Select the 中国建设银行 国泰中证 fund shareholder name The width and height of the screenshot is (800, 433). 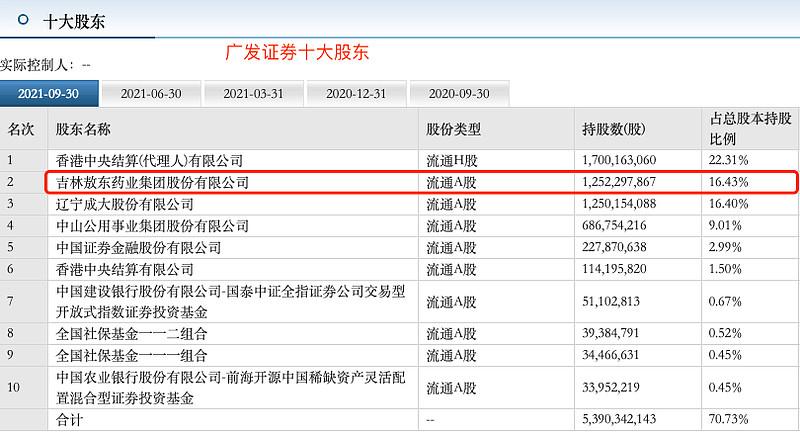coord(231,301)
